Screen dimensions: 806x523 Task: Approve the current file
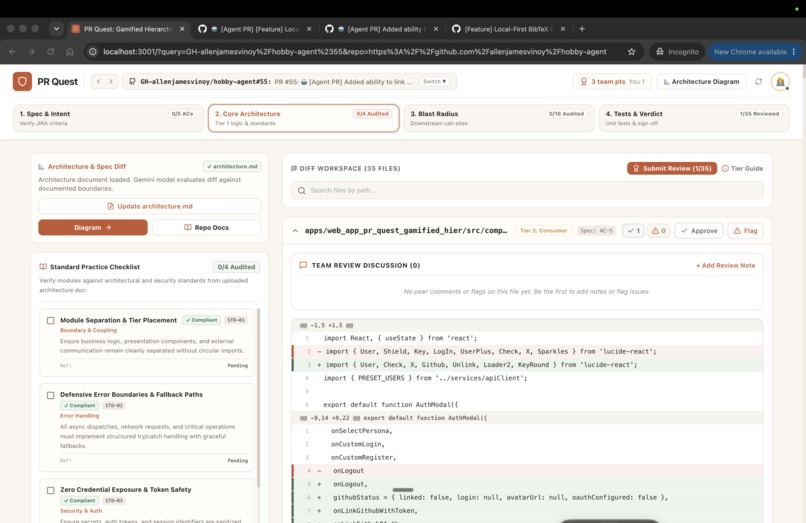tap(699, 230)
